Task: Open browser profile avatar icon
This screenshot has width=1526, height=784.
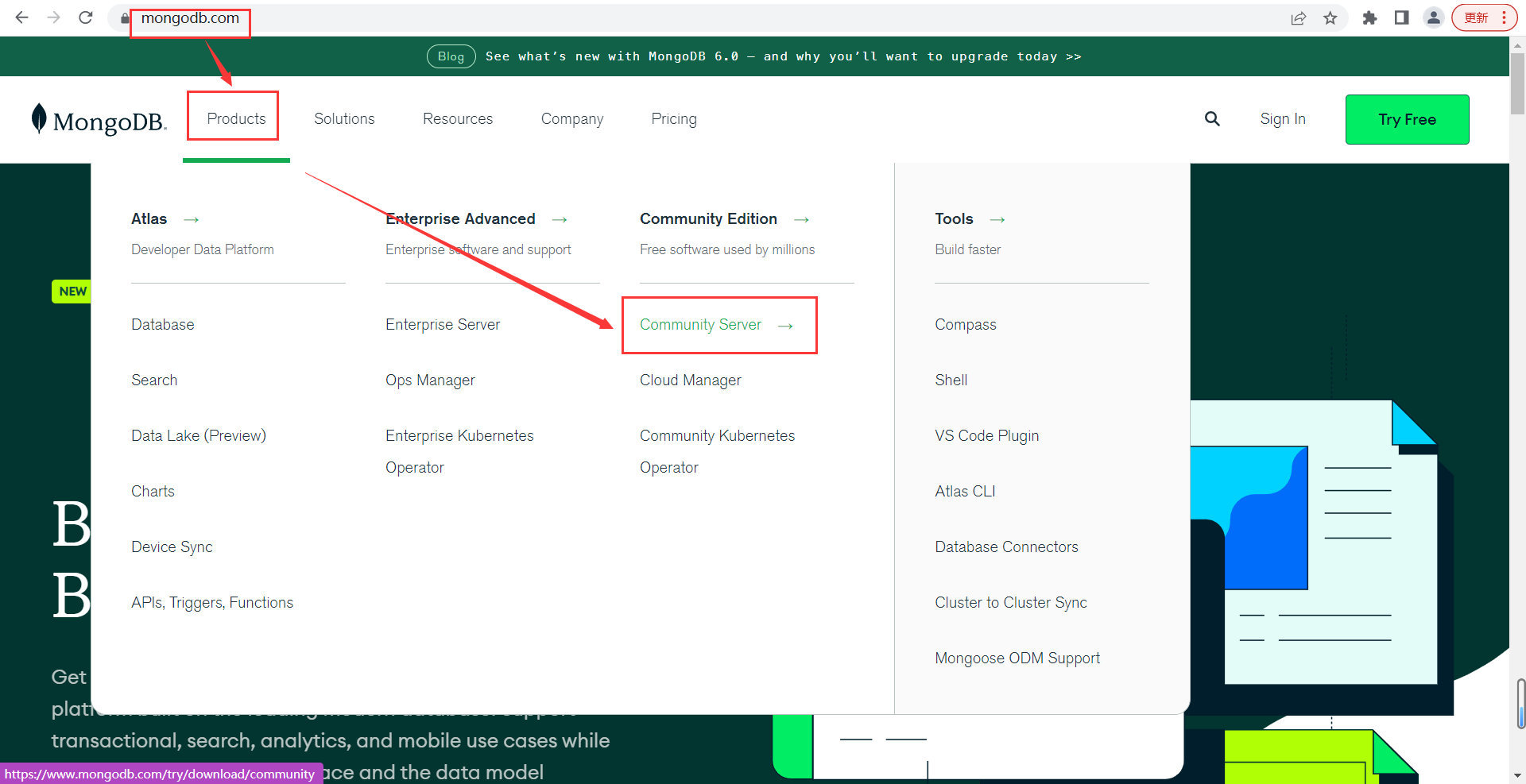Action: click(x=1433, y=17)
